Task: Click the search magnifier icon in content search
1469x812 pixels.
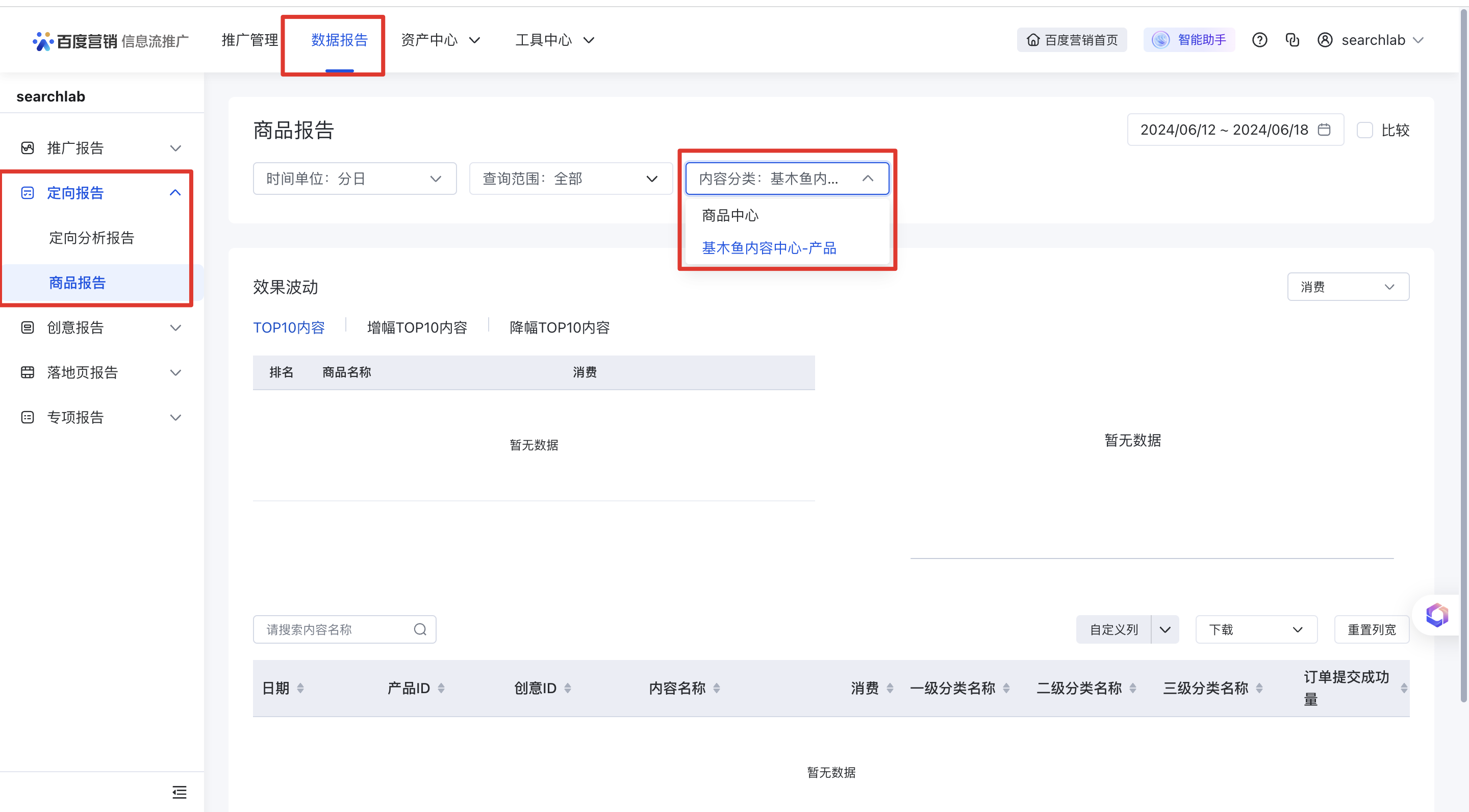Action: point(420,629)
